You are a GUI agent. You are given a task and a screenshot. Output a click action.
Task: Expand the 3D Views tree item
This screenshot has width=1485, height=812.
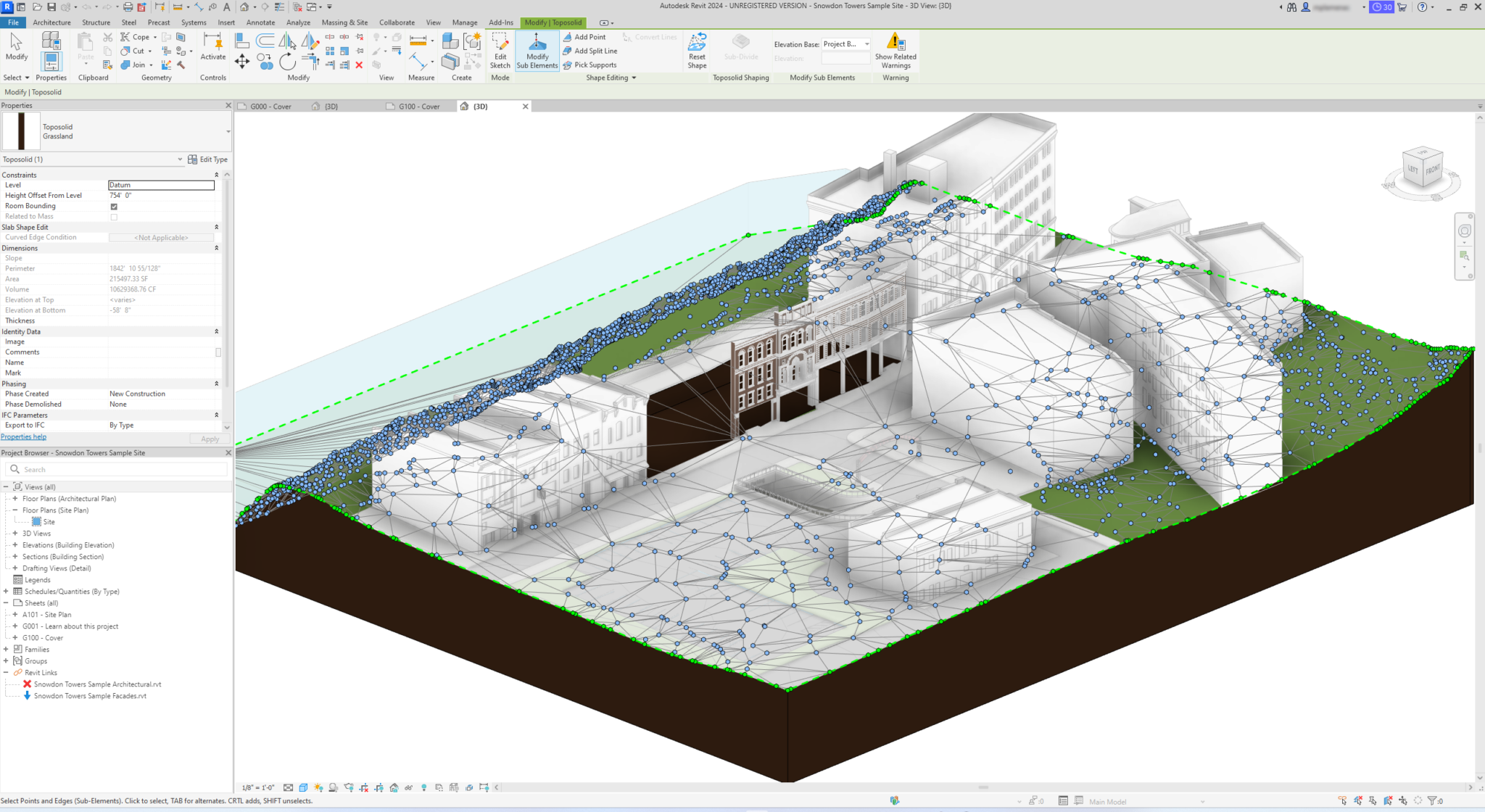click(15, 533)
